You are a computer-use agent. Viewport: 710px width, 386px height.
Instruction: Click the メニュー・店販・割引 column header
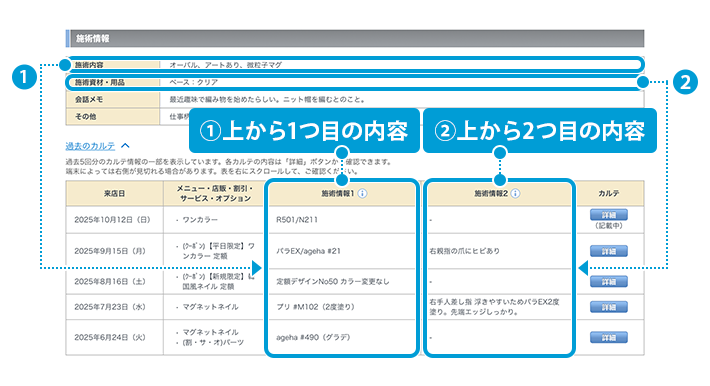click(215, 193)
